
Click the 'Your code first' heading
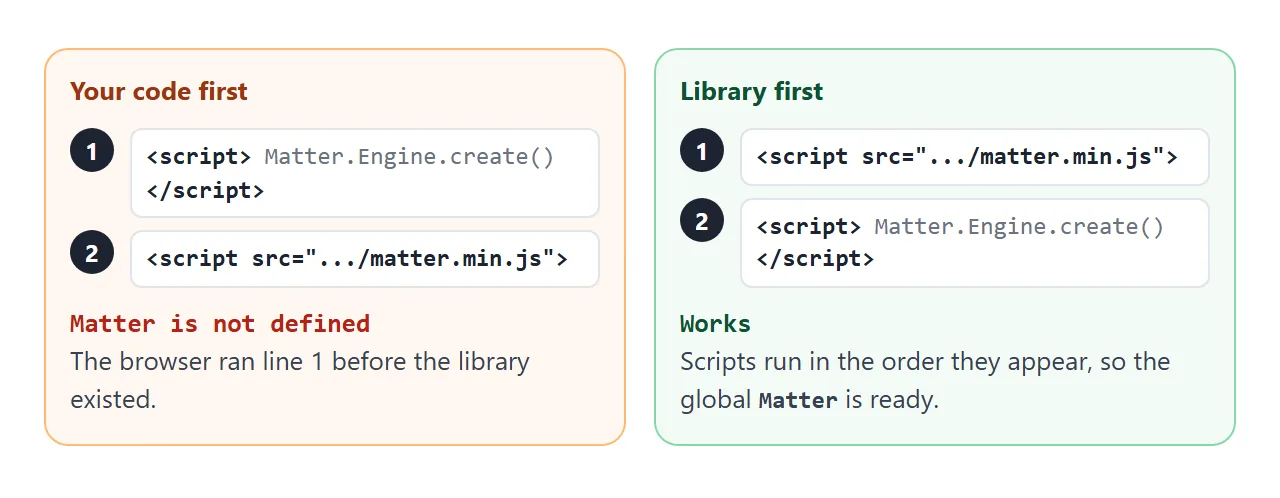[x=159, y=91]
